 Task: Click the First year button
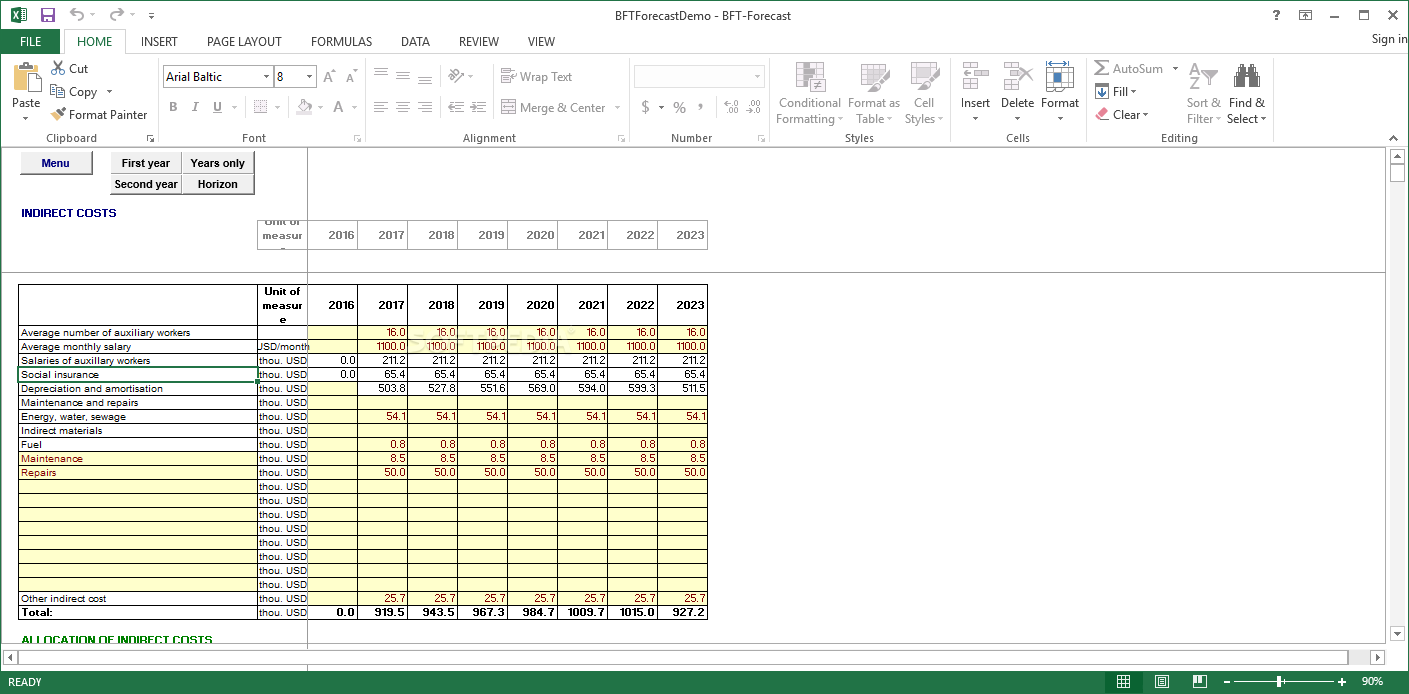(146, 163)
